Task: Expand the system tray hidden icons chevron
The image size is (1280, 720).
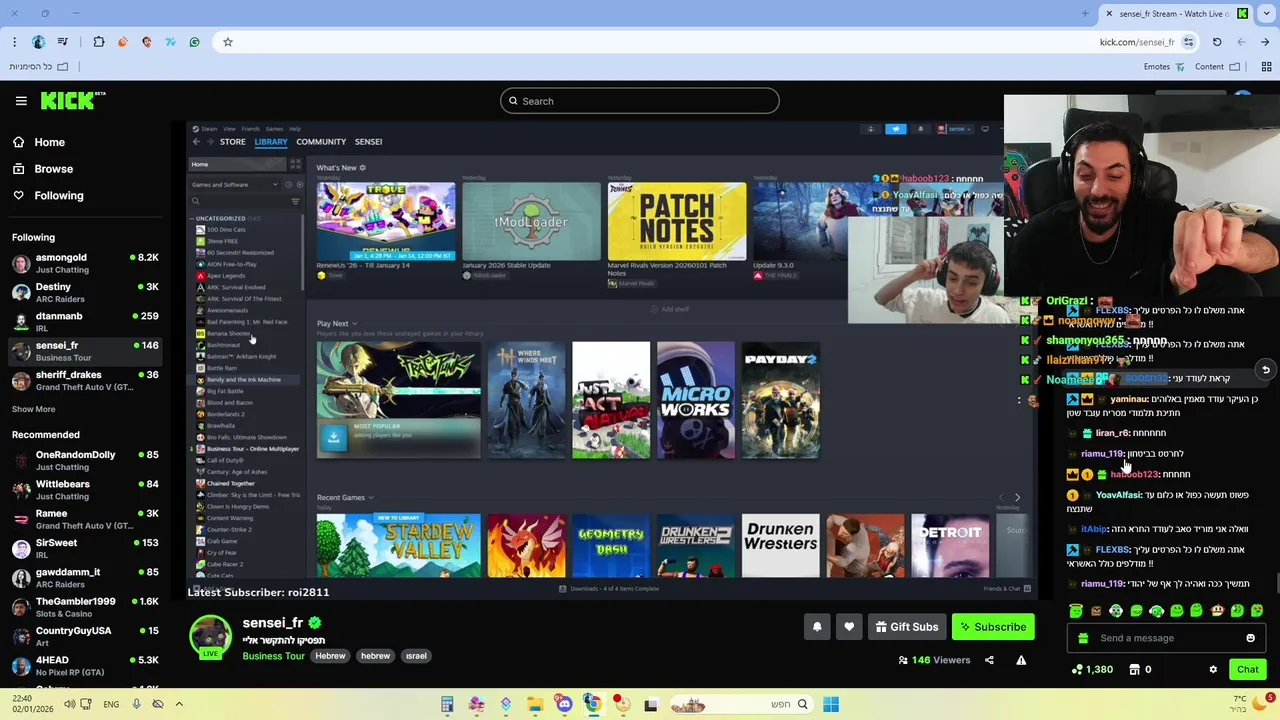Action: coord(179,704)
